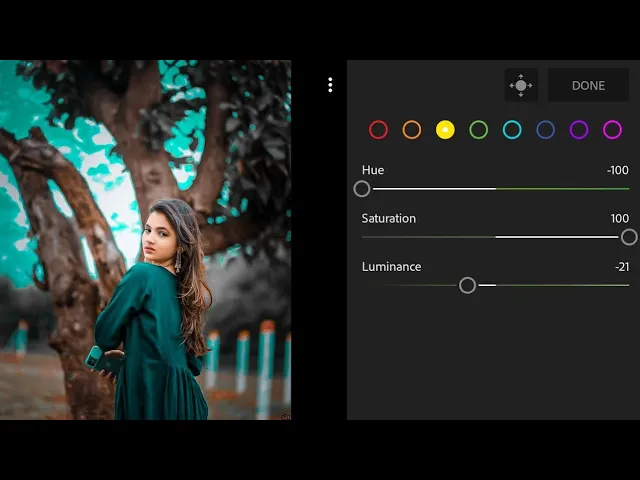Tap the photo preview of the woman
This screenshot has width=640, height=480.
pos(145,240)
